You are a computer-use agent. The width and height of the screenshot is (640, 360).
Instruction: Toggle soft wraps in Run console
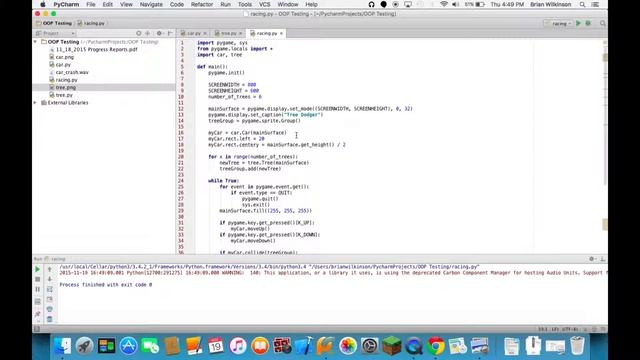[x=50, y=289]
